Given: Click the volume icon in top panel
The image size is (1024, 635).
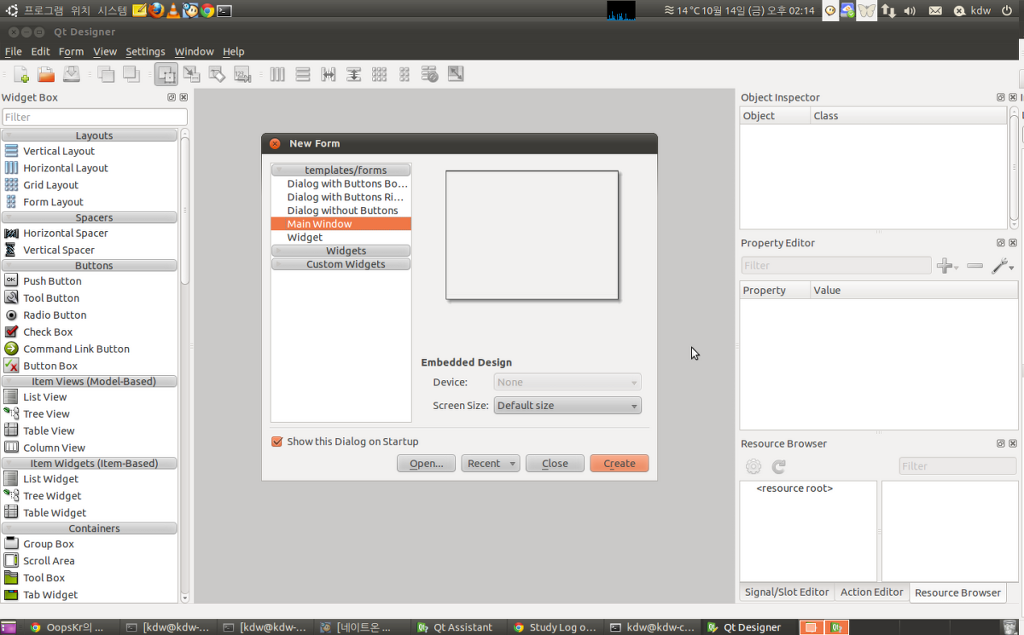Looking at the screenshot, I should 910,10.
